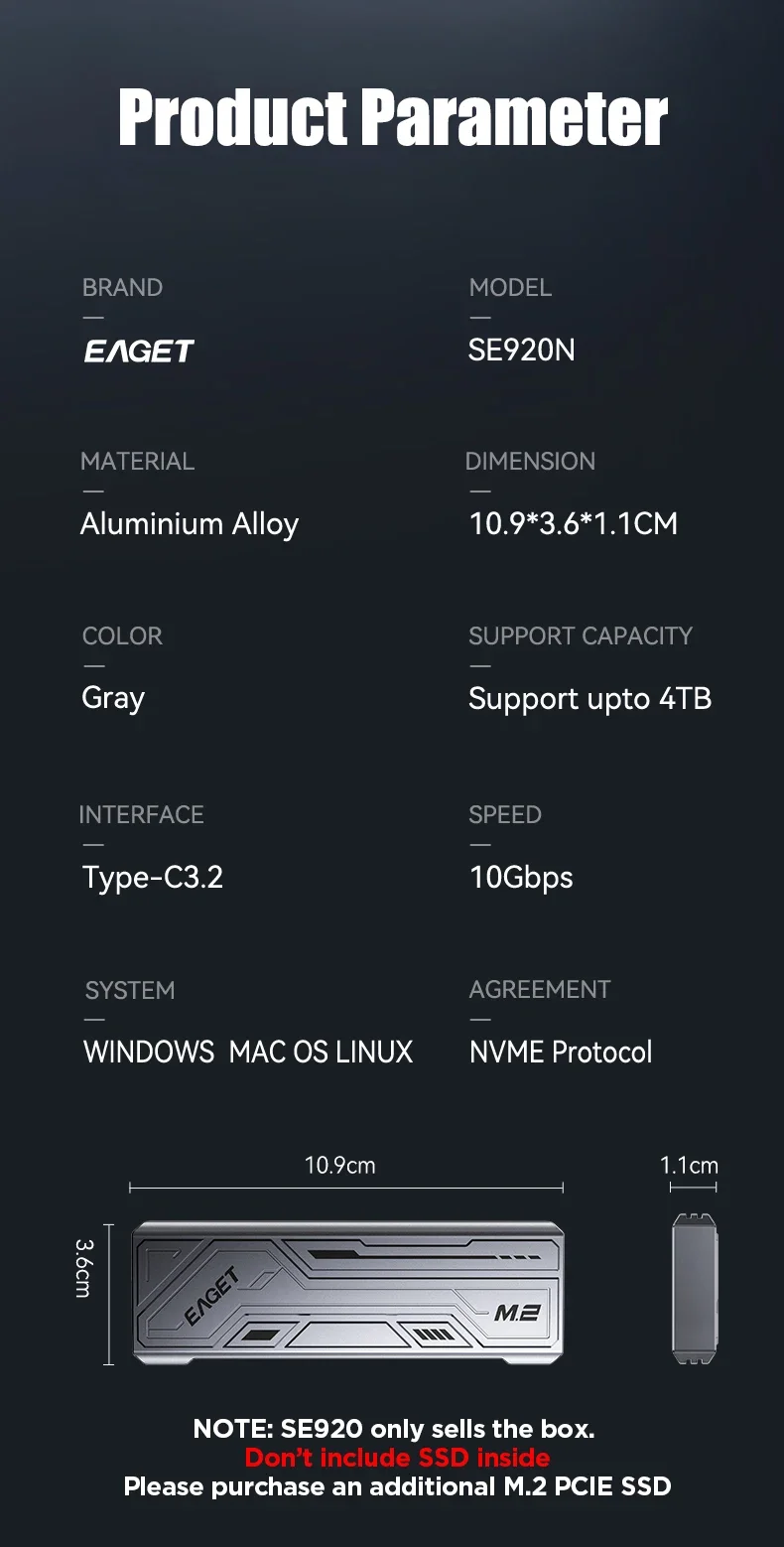
Task: Click the side-view enclosure image
Action: coord(694,1289)
